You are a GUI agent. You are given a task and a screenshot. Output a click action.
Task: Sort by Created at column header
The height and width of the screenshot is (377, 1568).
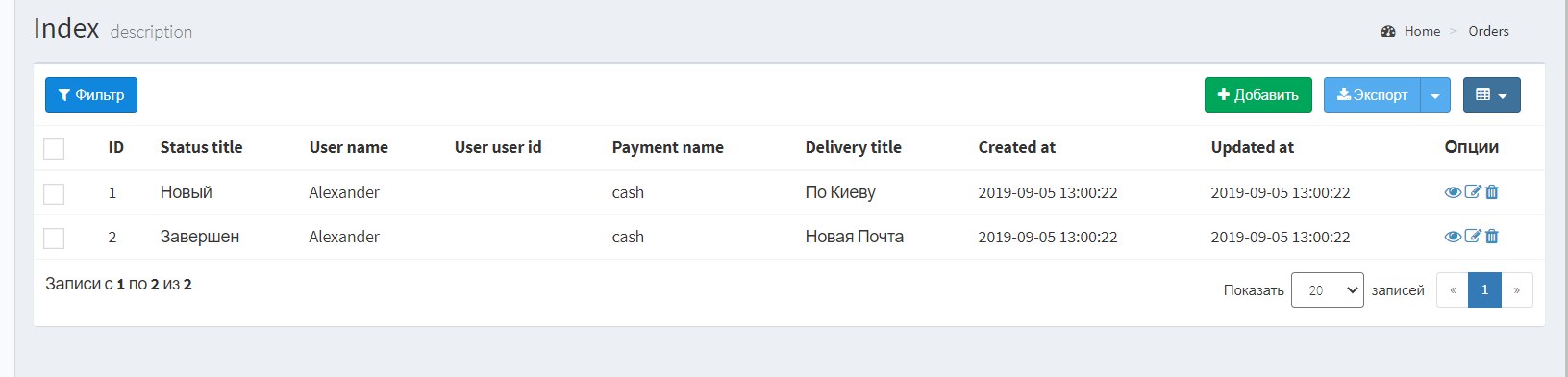tap(1016, 147)
